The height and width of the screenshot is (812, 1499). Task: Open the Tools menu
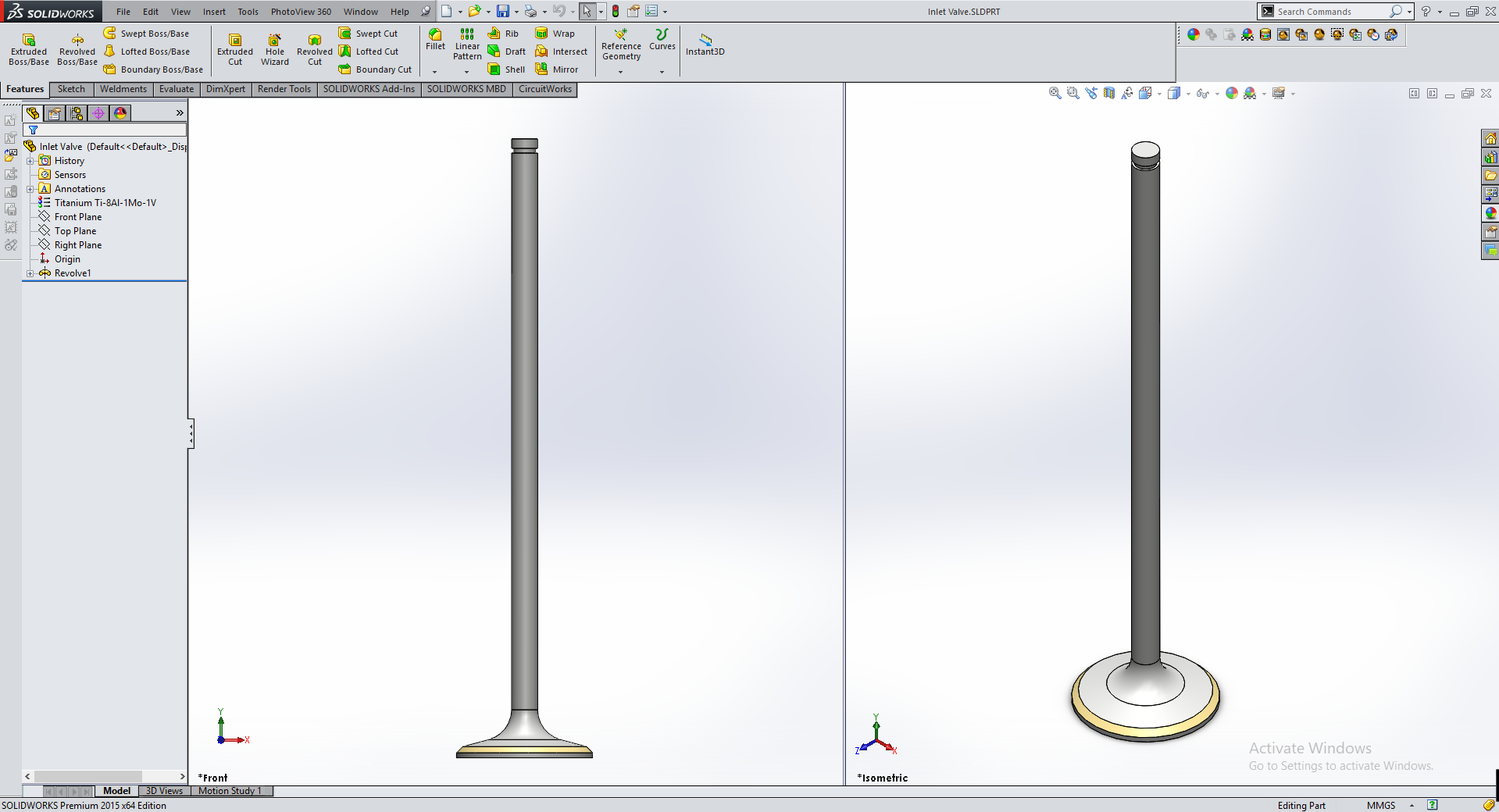(x=248, y=12)
